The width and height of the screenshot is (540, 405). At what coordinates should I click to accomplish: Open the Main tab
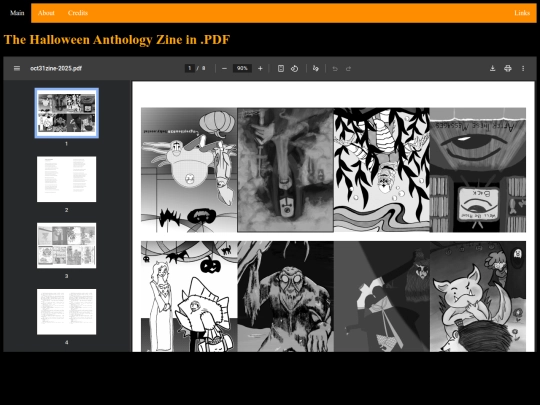tap(17, 13)
